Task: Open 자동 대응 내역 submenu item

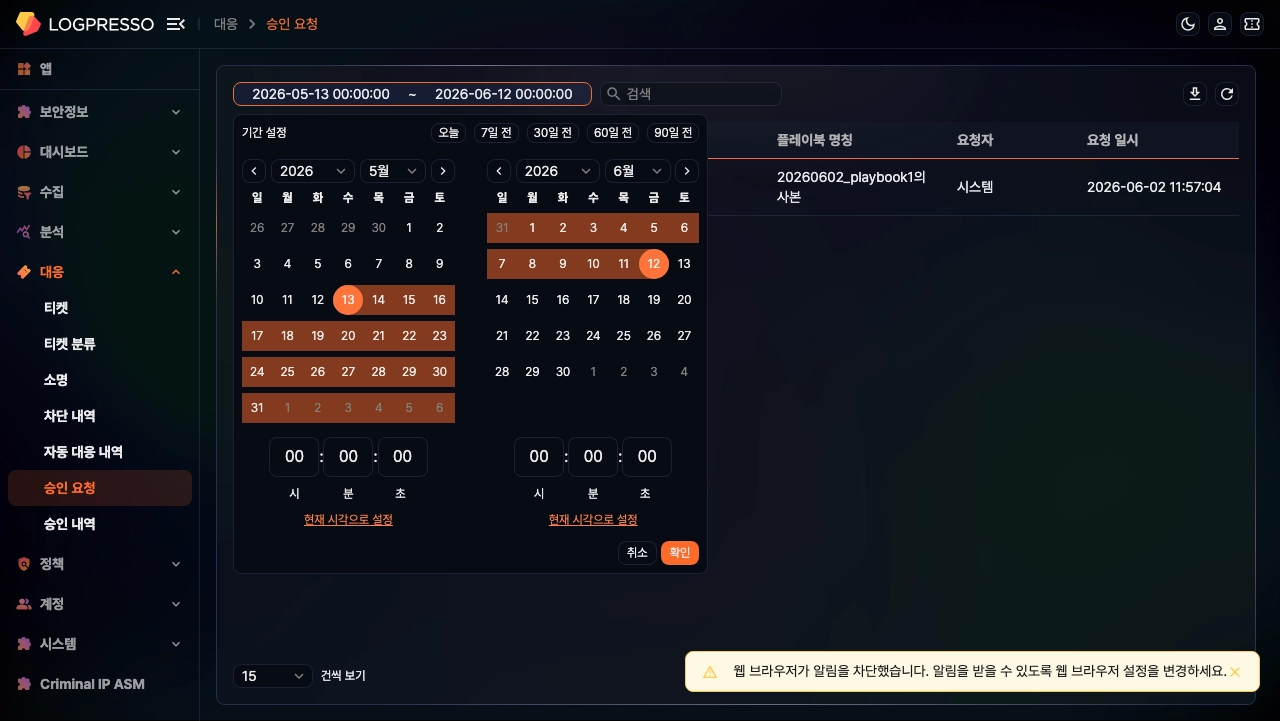Action: tap(99, 452)
